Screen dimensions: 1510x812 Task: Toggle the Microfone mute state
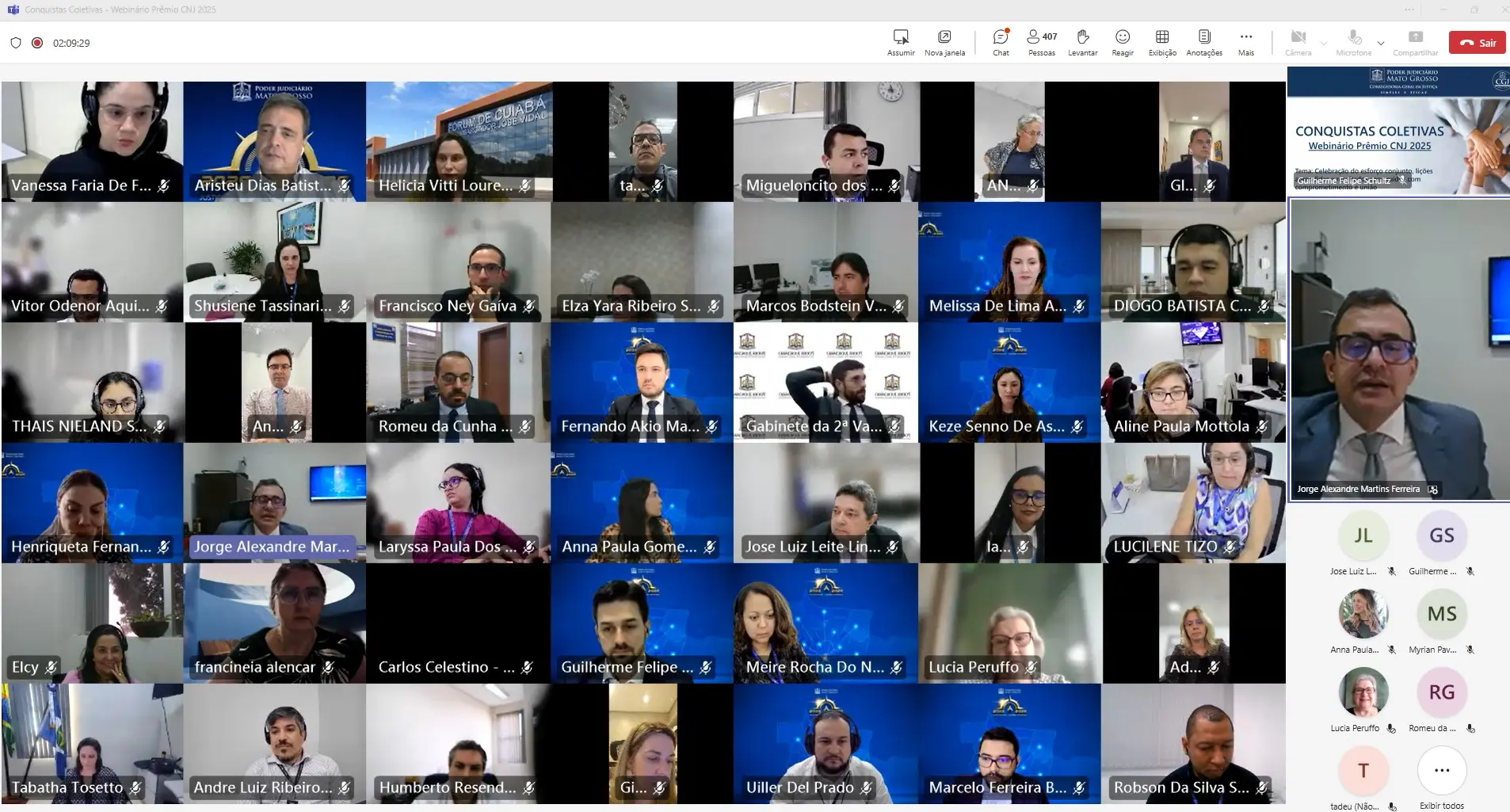point(1354,42)
